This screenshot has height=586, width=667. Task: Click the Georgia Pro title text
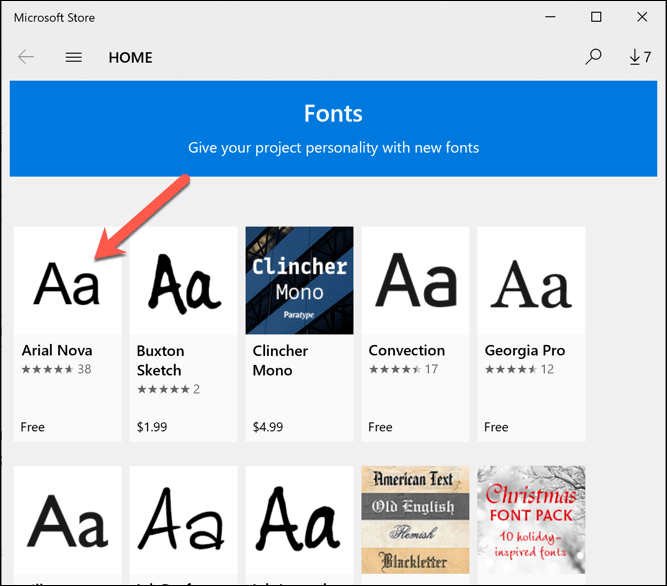click(x=525, y=351)
